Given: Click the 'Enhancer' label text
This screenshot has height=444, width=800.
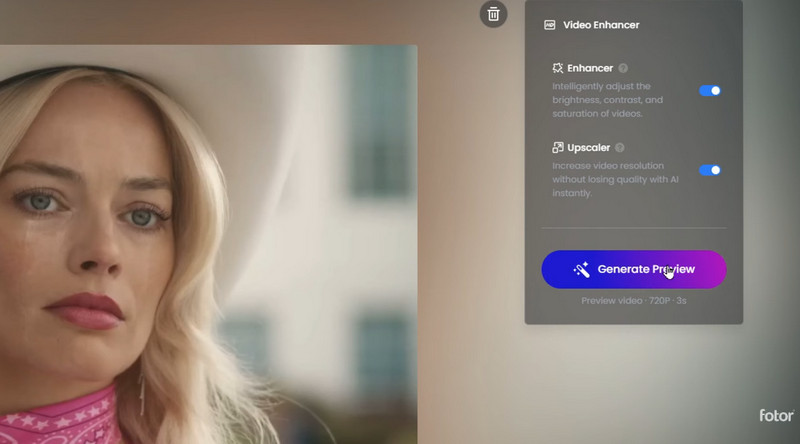Looking at the screenshot, I should pos(590,68).
